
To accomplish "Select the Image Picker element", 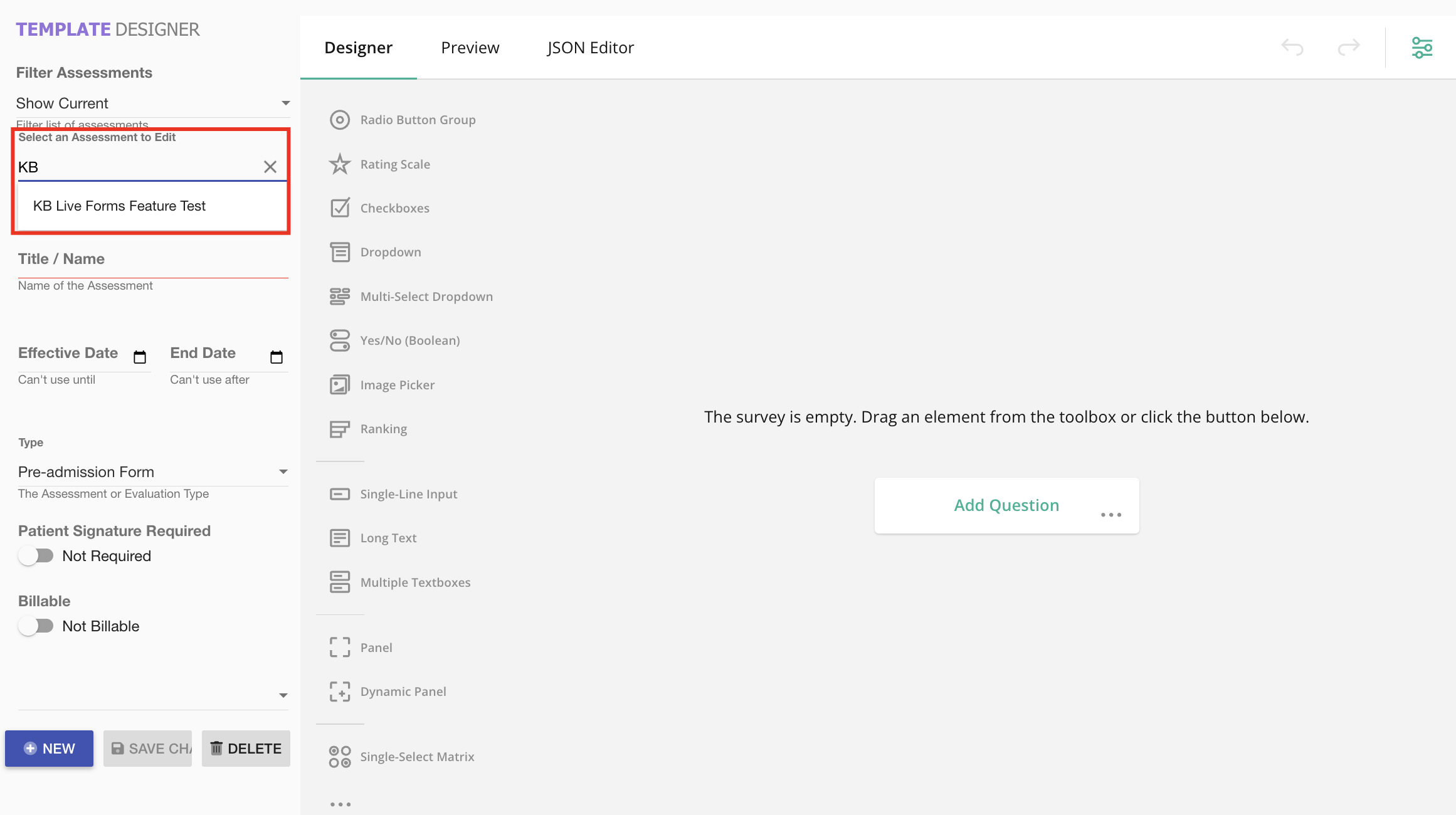I will point(397,384).
